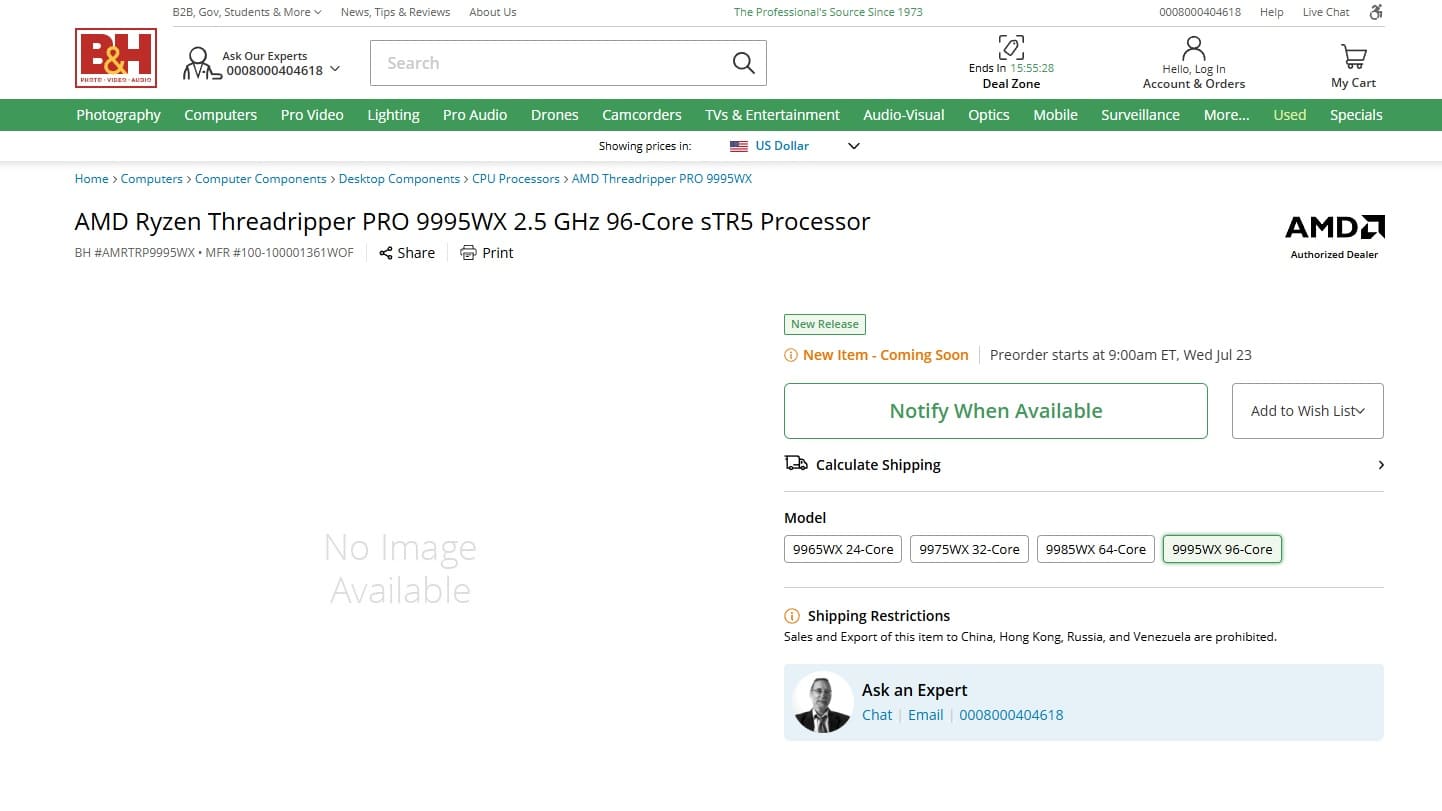
Task: Open the accessibility wheelchair icon
Action: [1376, 12]
